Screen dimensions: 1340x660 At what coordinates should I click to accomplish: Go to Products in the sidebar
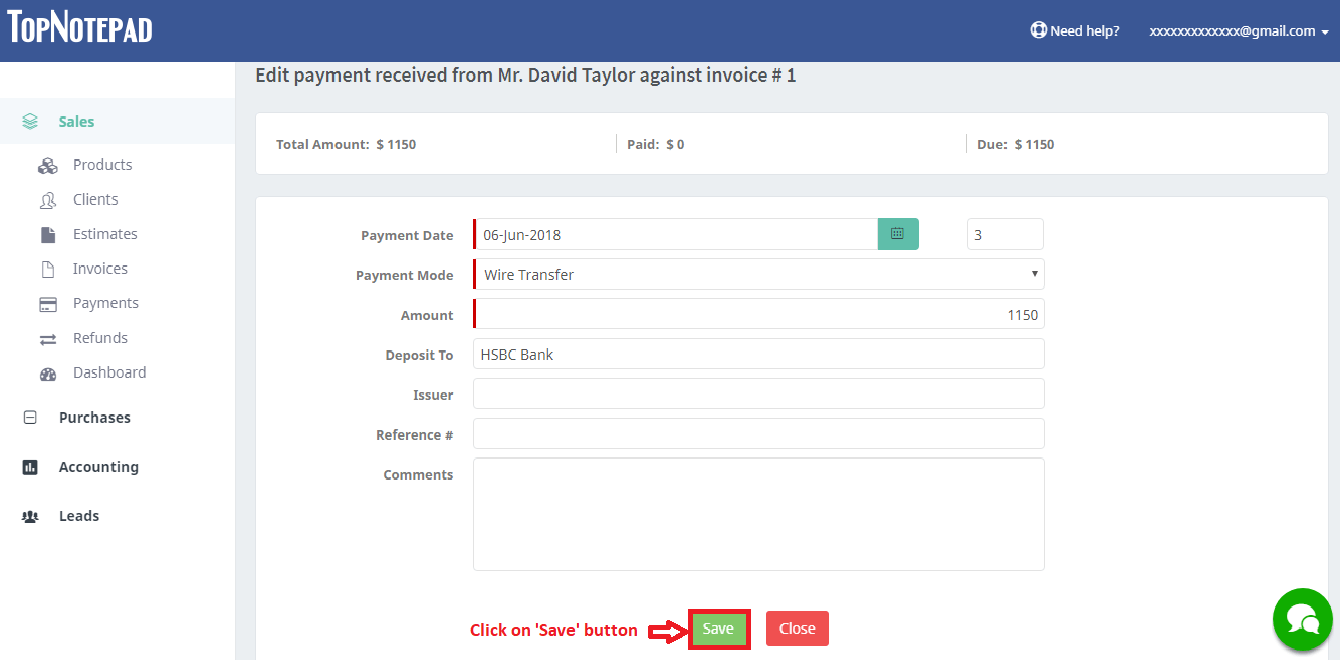tap(102, 165)
